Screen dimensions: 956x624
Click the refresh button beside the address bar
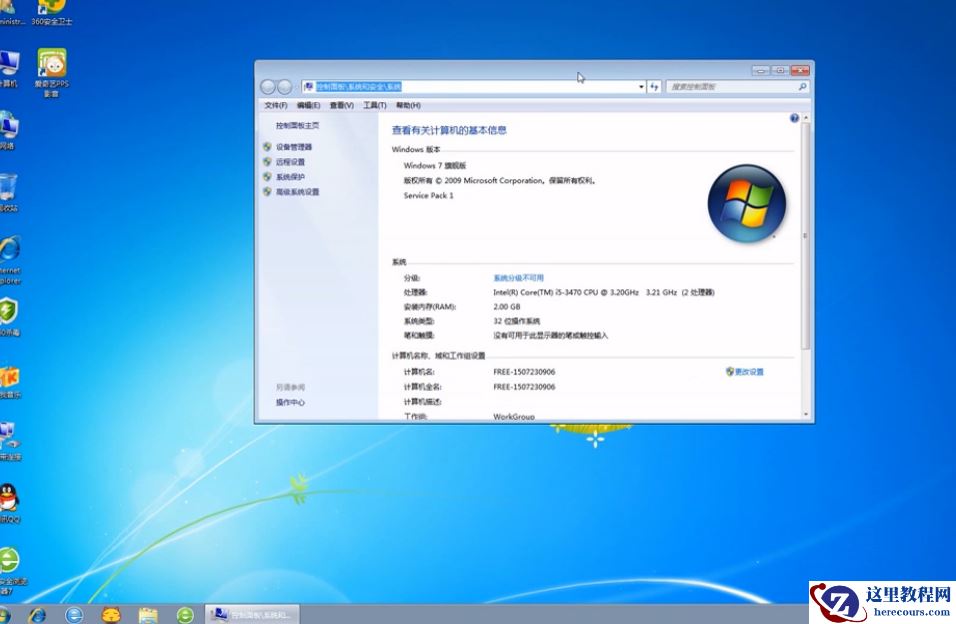[654, 87]
